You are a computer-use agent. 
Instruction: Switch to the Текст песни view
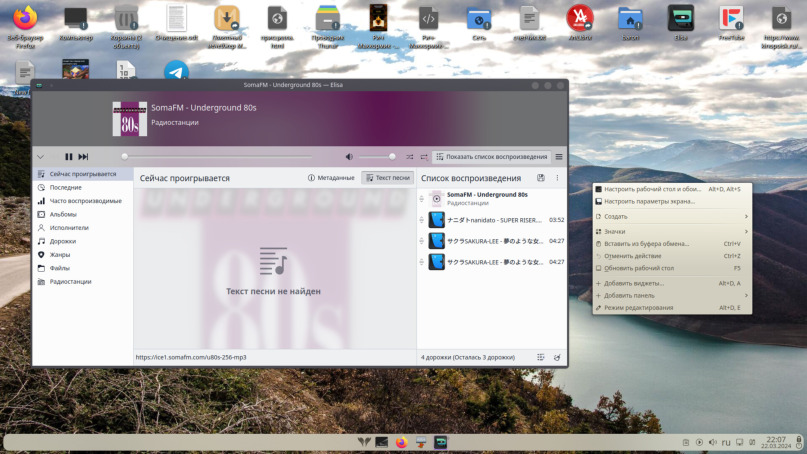click(387, 178)
